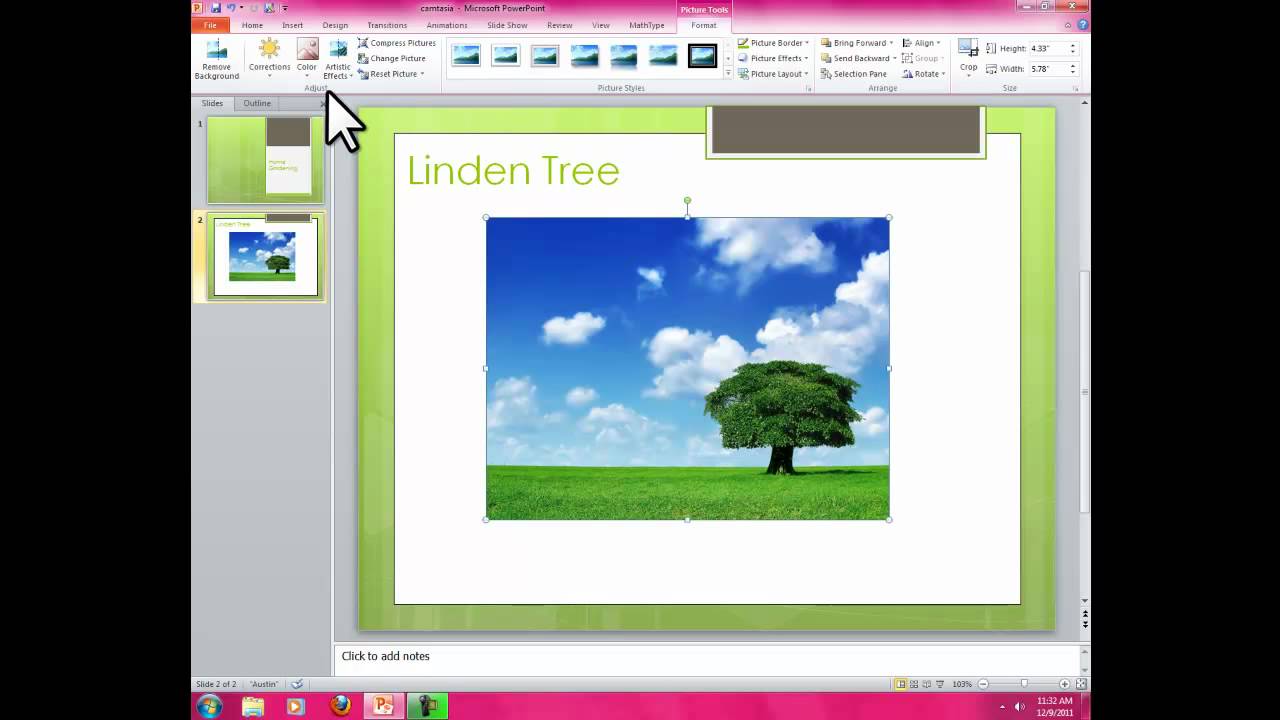
Task: Decrease the Width with the down stepper
Action: click(x=1073, y=72)
